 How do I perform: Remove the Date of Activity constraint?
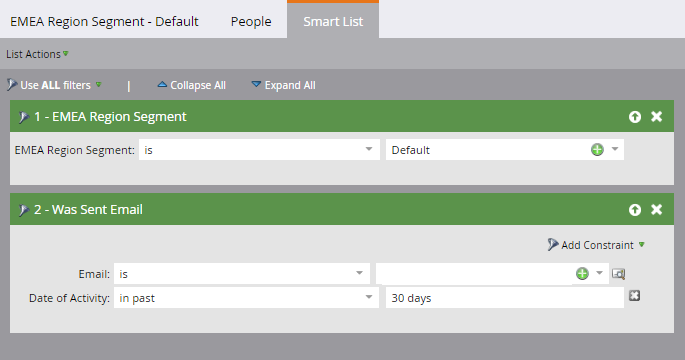[634, 296]
